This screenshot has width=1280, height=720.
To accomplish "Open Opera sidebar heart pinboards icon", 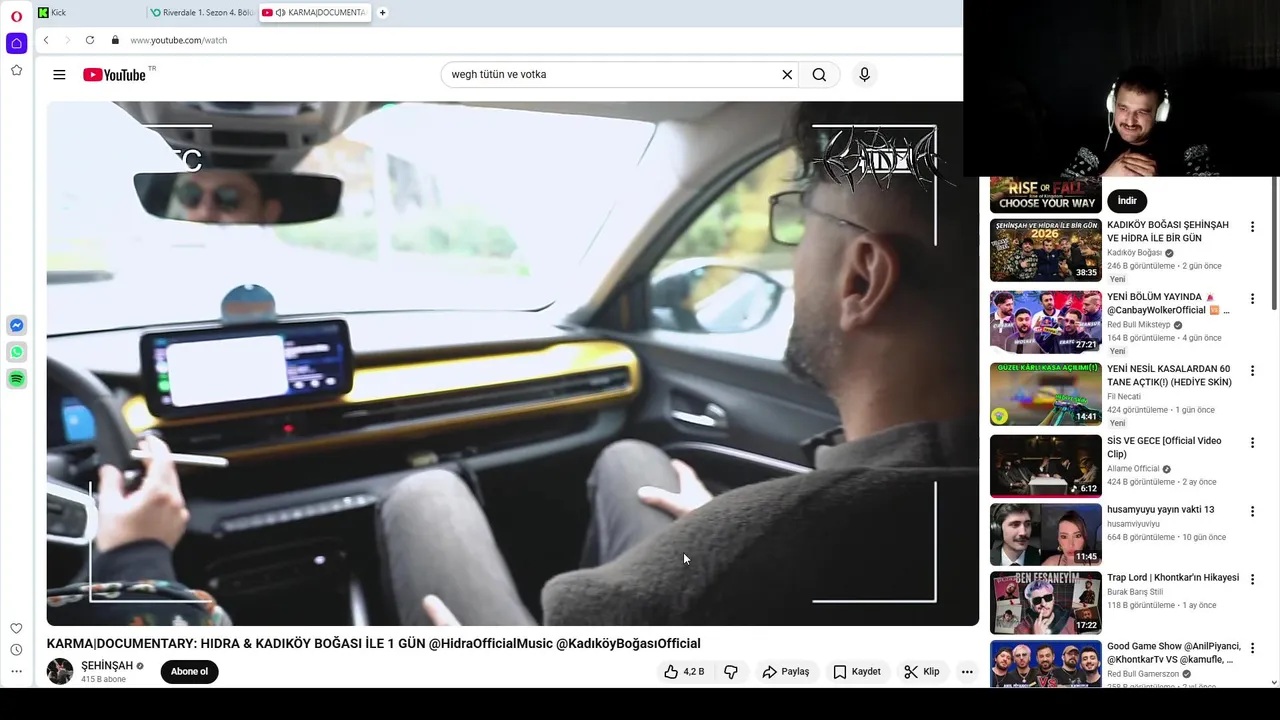I will pyautogui.click(x=16, y=628).
